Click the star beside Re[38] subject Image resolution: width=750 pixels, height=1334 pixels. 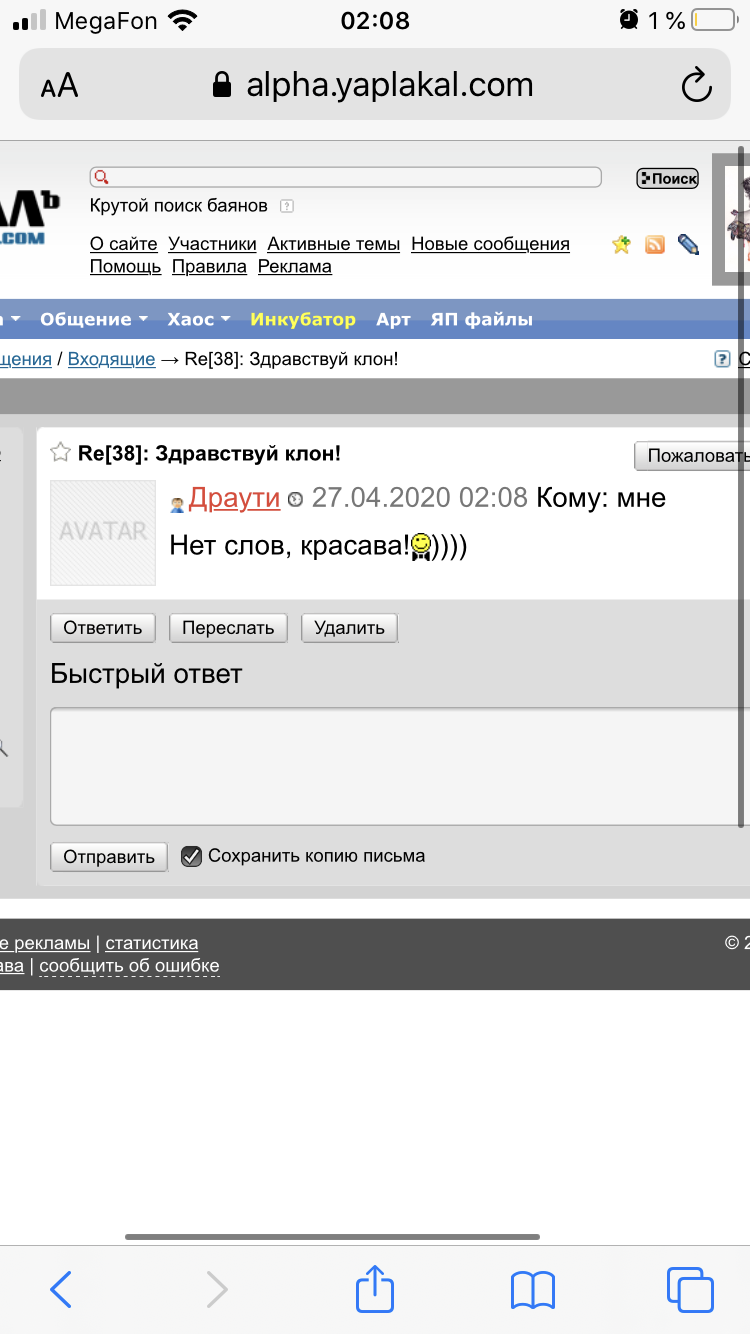[x=60, y=452]
